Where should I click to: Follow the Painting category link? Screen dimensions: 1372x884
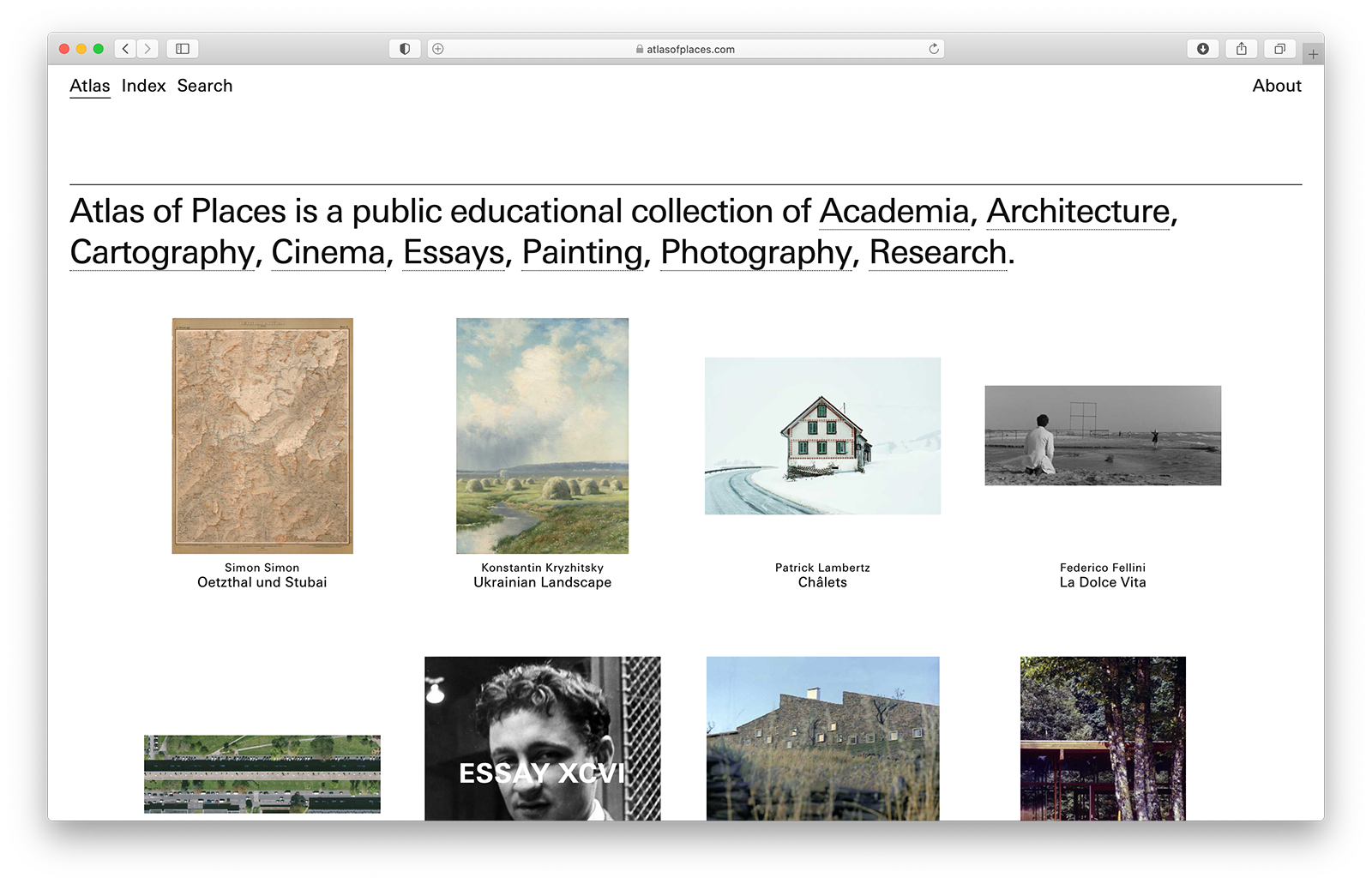pos(582,252)
